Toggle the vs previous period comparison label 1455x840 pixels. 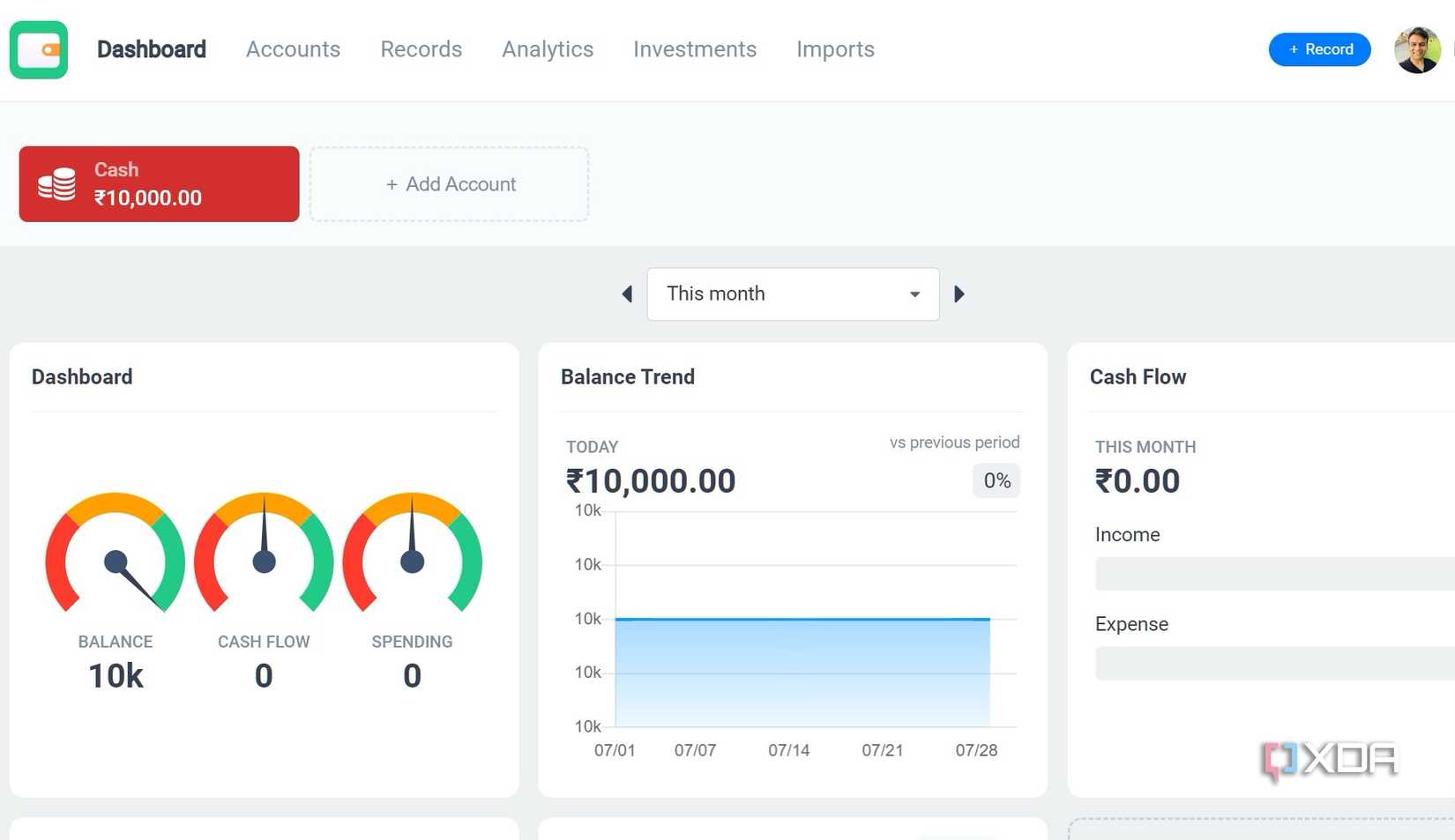954,442
